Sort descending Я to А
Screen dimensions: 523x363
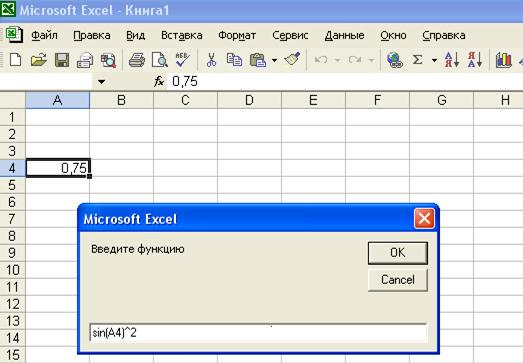click(x=475, y=60)
